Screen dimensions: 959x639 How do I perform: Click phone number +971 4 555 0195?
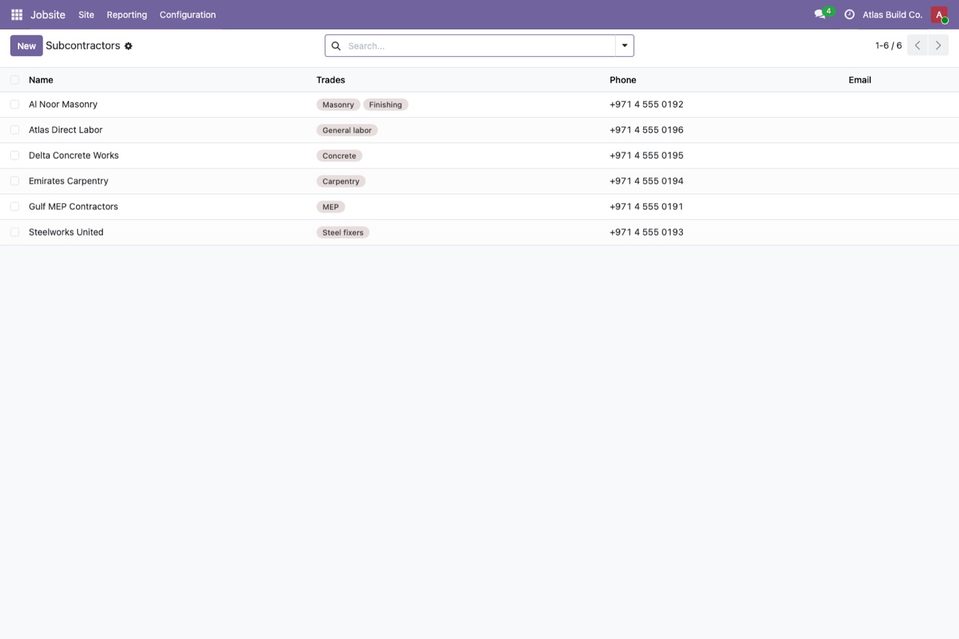[x=646, y=156]
